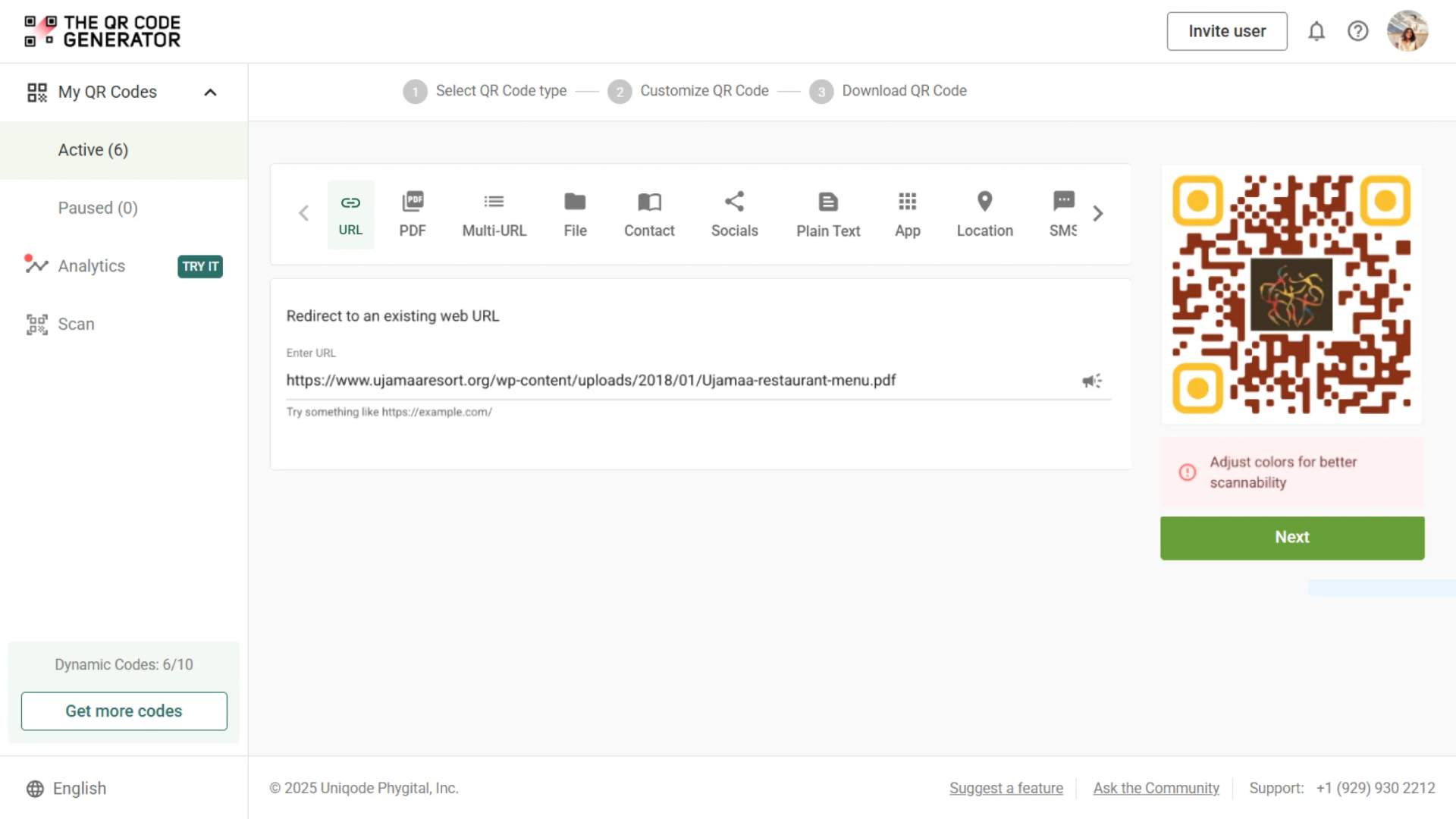Open Analytics in the sidebar

tap(124, 266)
